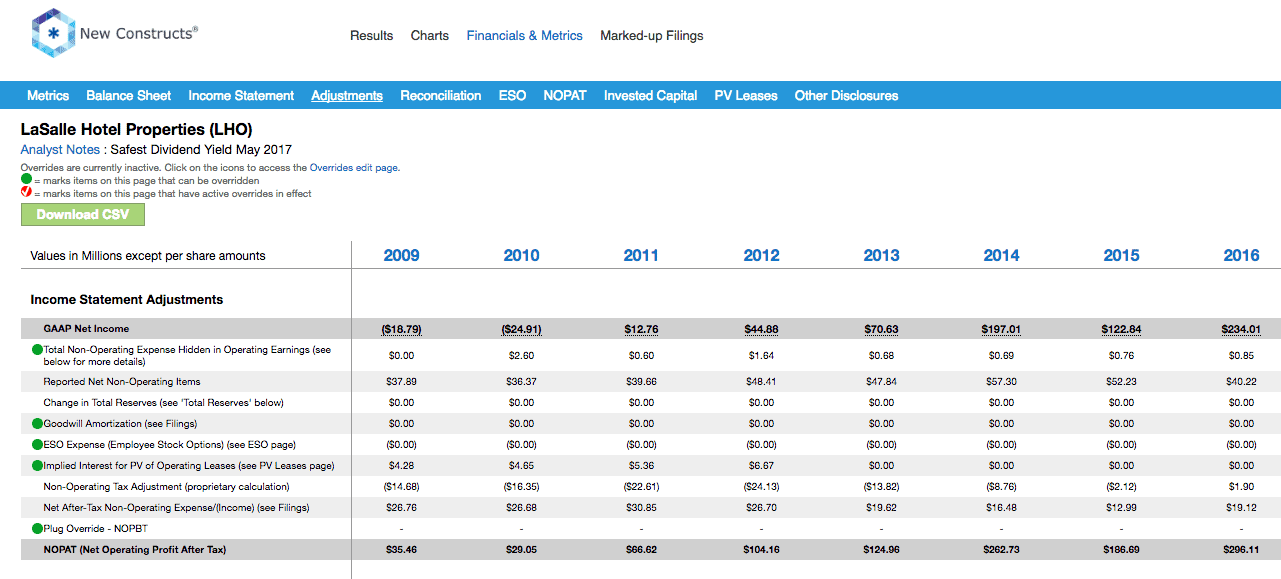
Task: Click green override icon beside ESO Expense
Action: pos(37,444)
